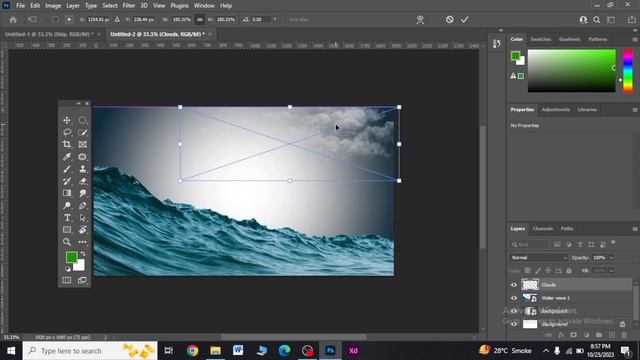Open the Color panel menu

635,39
